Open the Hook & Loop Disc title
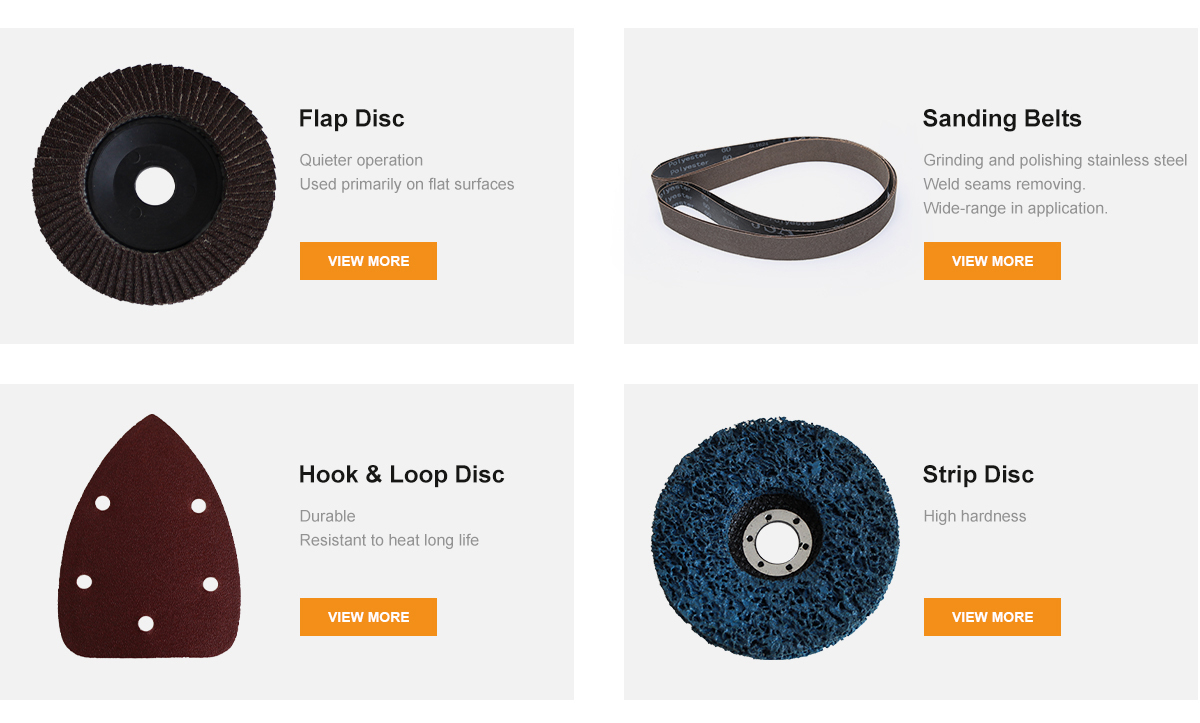 [401, 475]
